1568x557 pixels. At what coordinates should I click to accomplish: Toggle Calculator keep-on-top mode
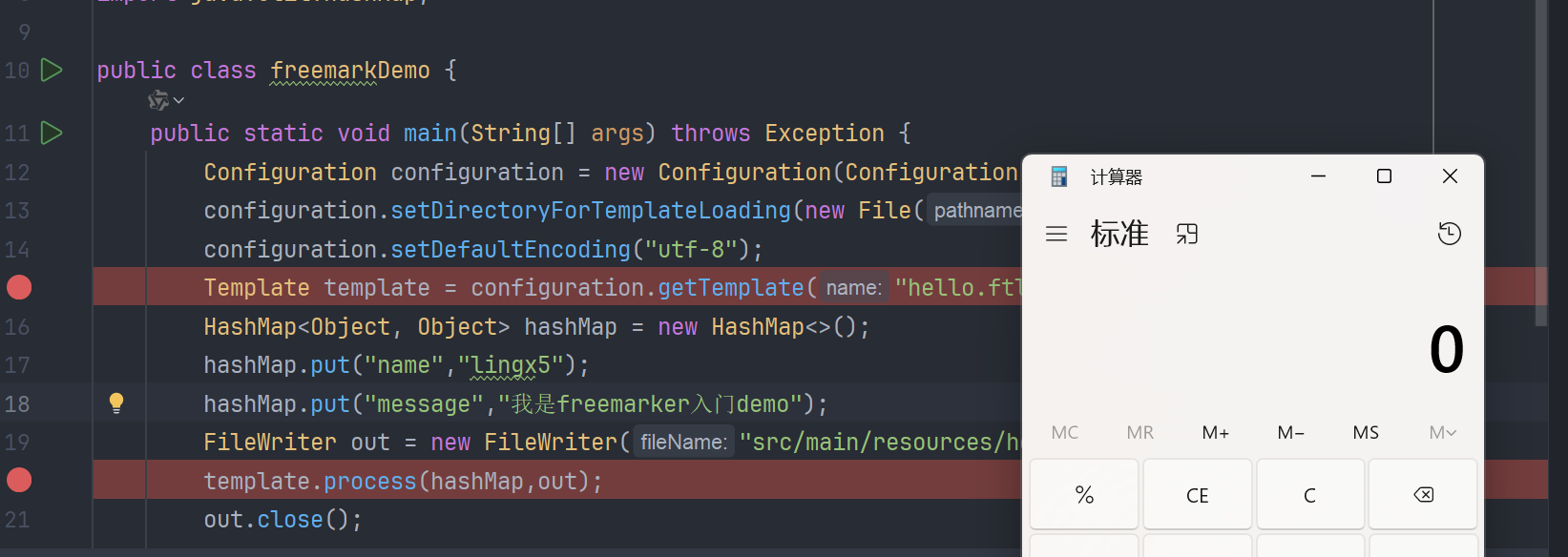[1187, 234]
